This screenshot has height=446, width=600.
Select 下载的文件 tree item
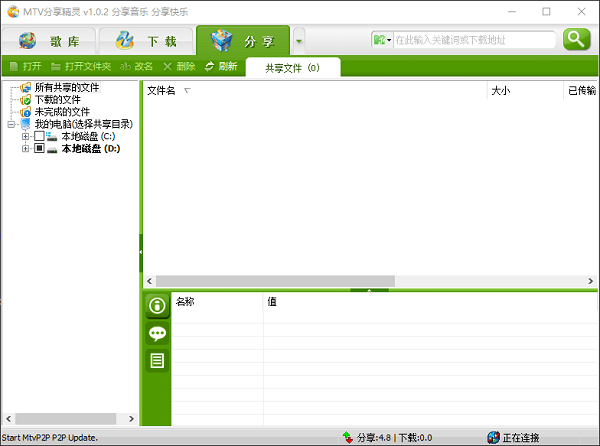click(x=58, y=99)
